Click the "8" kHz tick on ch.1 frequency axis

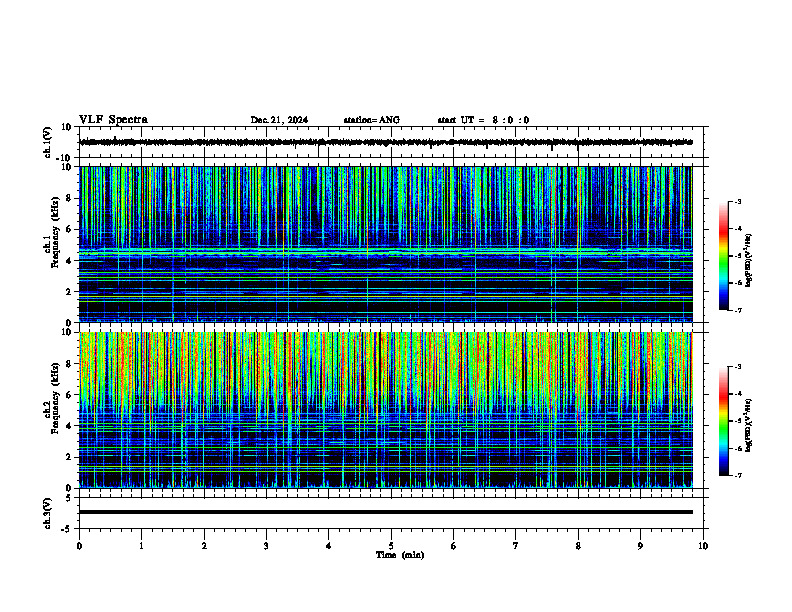[69, 198]
